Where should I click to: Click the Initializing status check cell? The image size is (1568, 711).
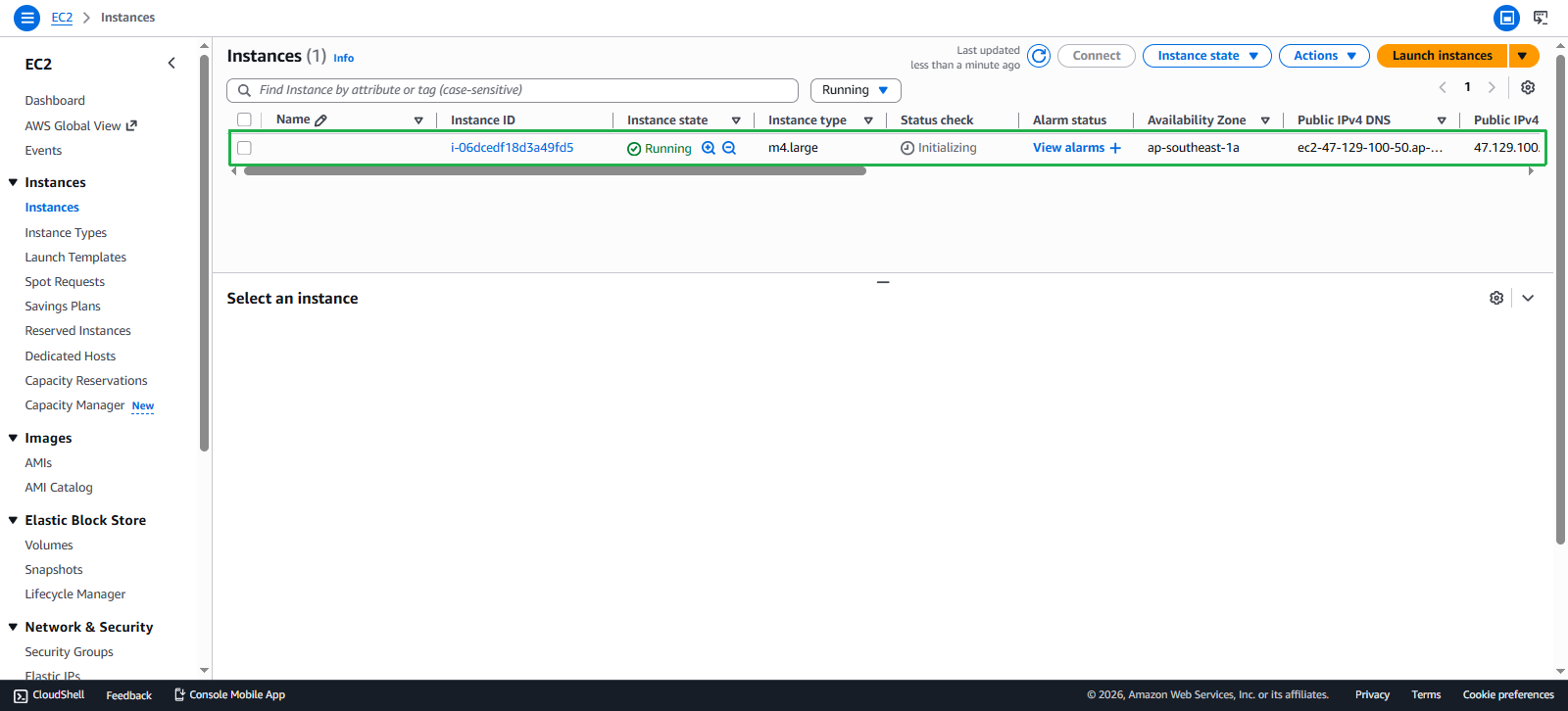point(939,148)
